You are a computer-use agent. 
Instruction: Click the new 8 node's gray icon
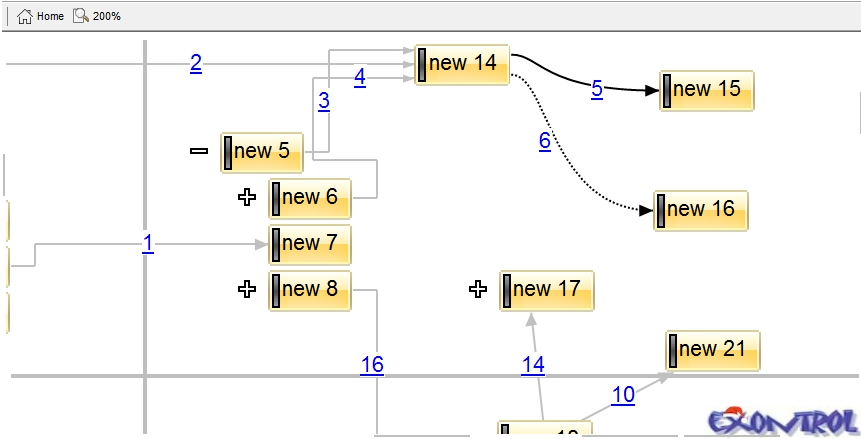coord(276,290)
